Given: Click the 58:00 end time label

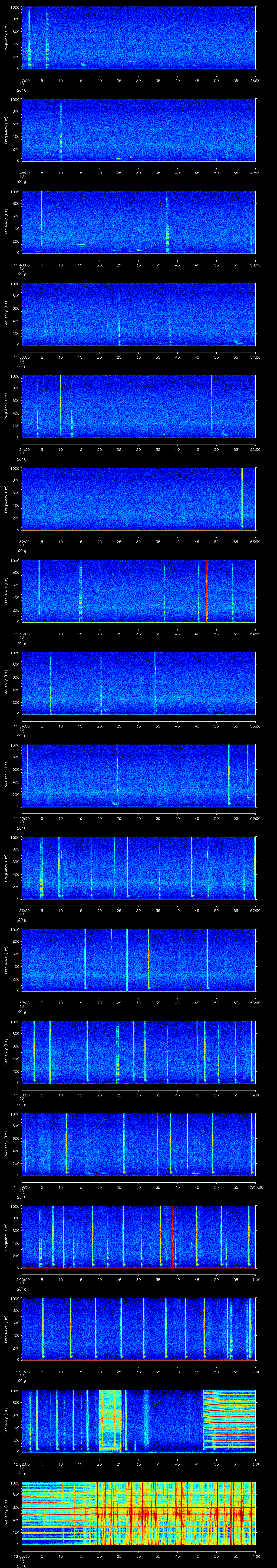Looking at the screenshot, I should (255, 1003).
